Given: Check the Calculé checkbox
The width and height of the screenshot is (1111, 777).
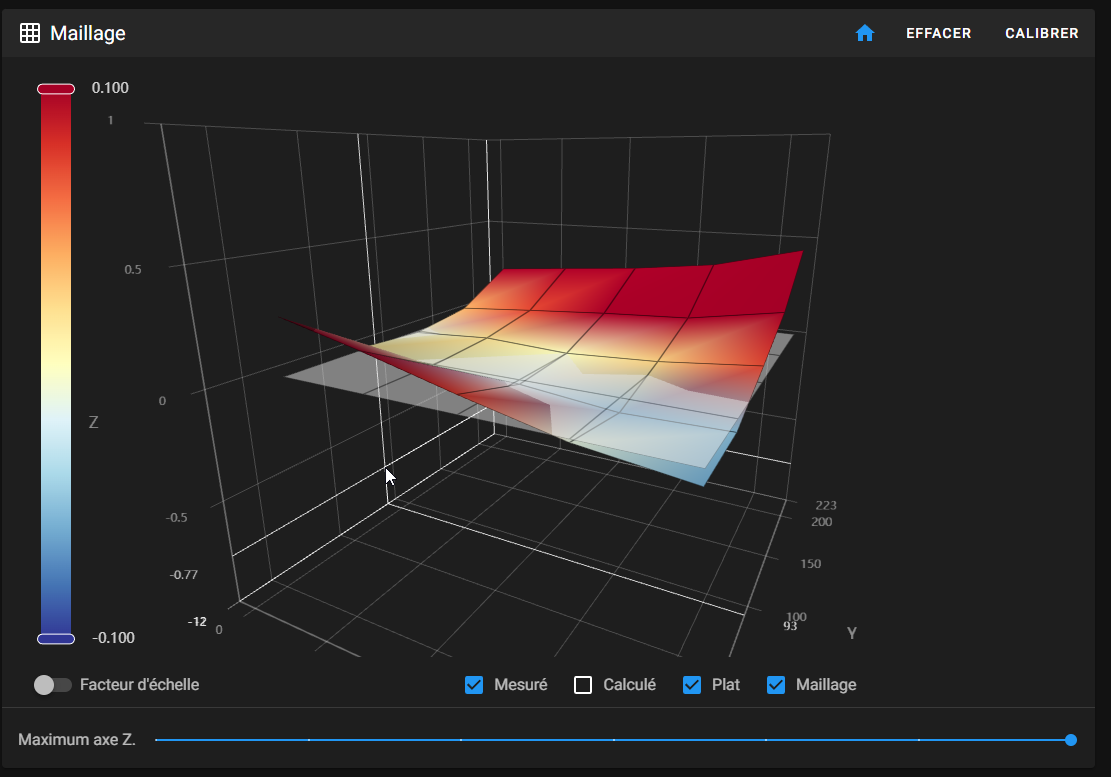Looking at the screenshot, I should [583, 685].
